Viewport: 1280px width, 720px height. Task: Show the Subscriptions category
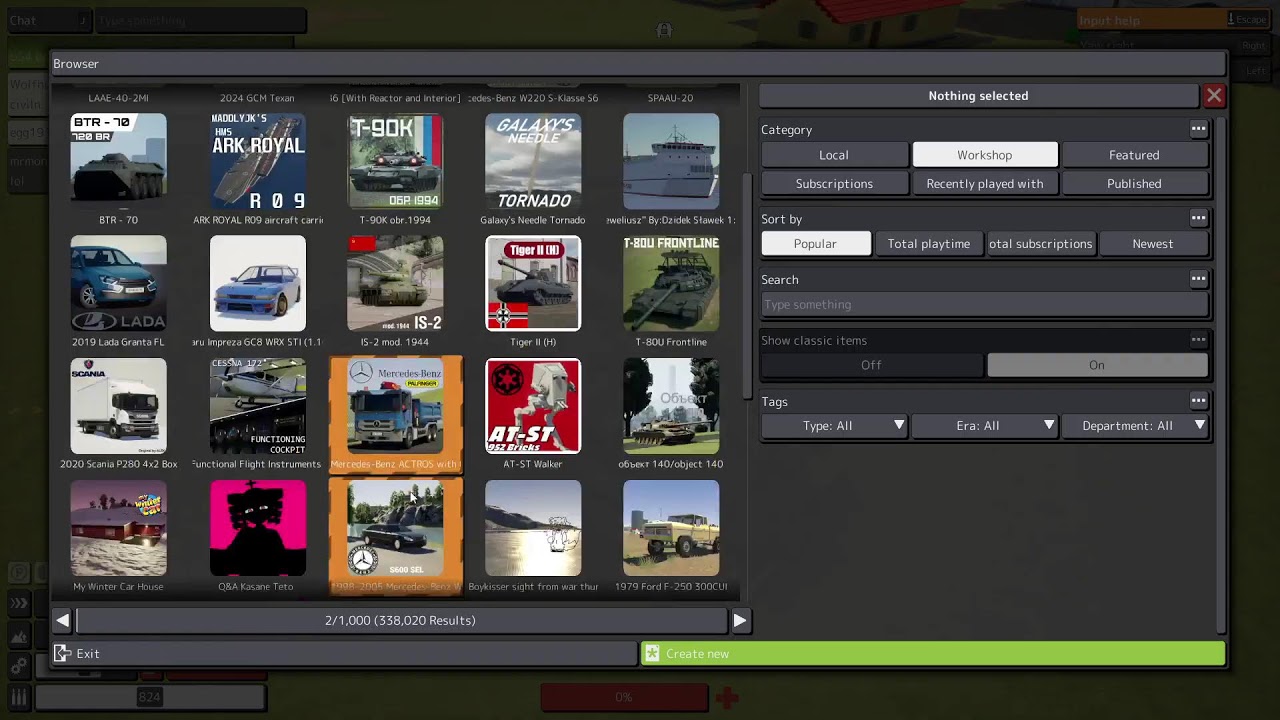[834, 184]
